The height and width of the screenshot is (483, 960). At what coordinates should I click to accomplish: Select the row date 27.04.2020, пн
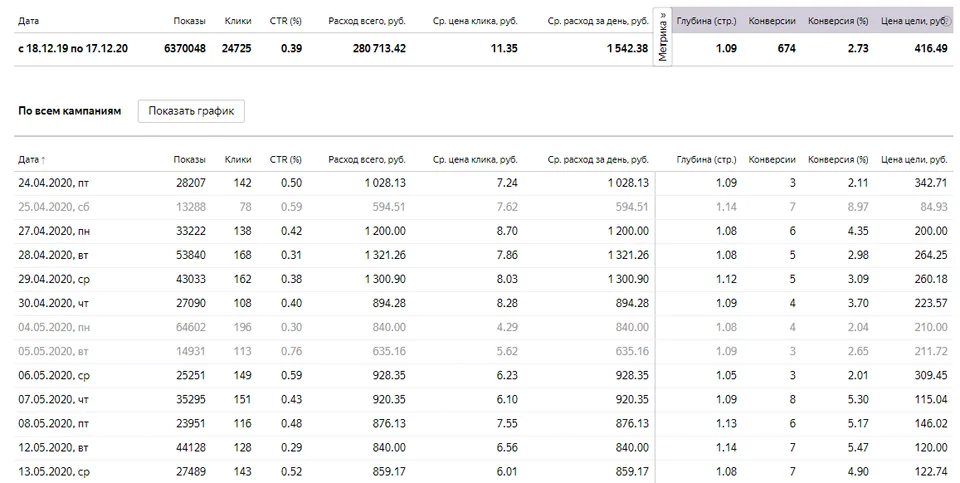point(54,231)
